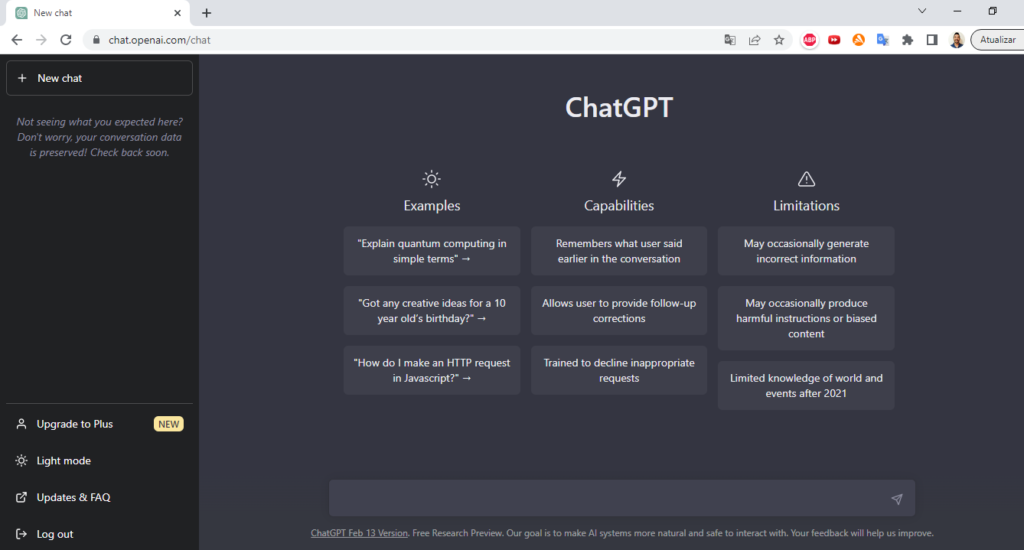Open Upgrade to Plus in sidebar
1024x550 pixels.
click(x=99, y=424)
